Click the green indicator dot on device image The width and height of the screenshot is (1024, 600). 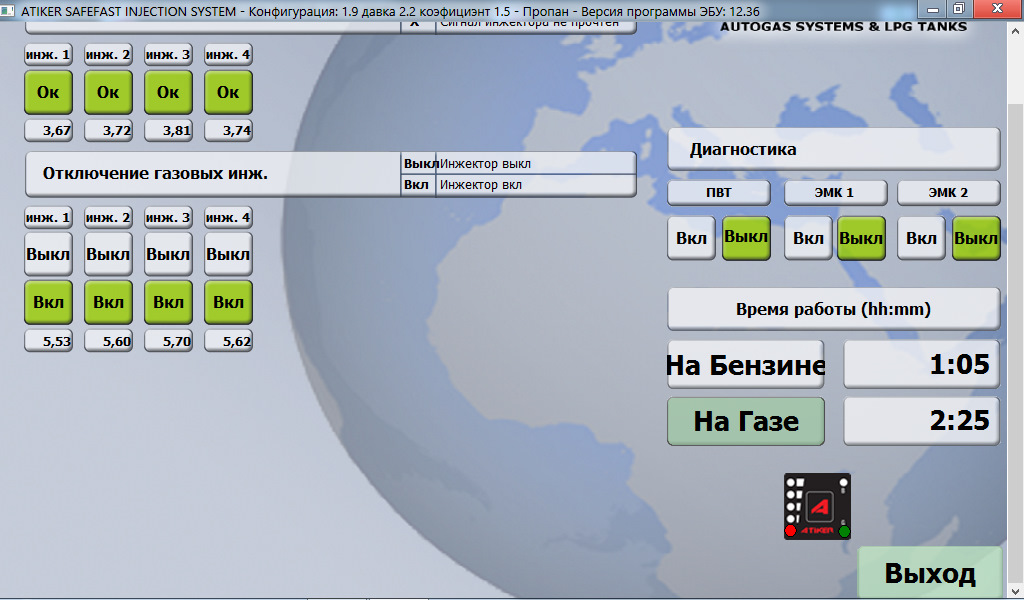pos(844,530)
